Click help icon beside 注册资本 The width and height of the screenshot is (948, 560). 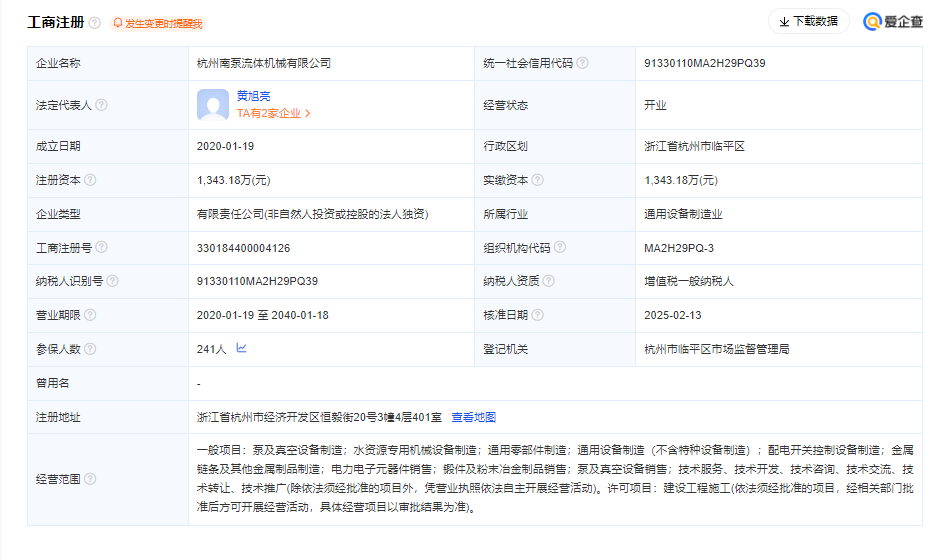click(x=90, y=180)
